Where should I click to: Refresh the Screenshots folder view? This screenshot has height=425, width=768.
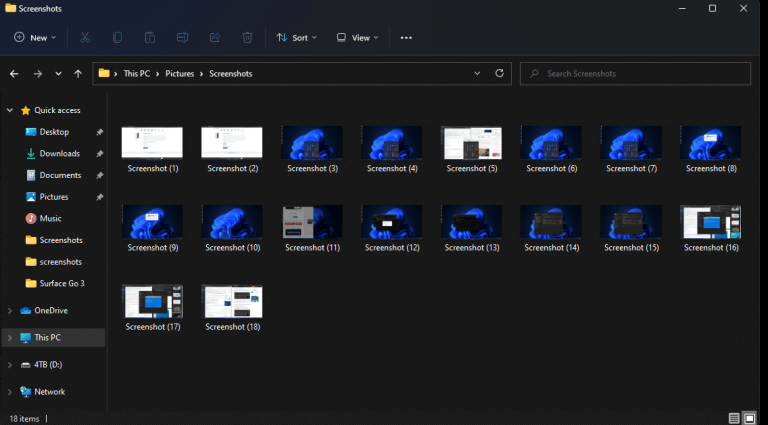499,73
